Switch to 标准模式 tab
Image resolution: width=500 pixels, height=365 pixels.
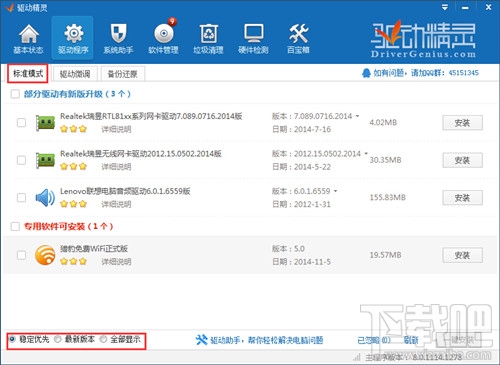28,74
